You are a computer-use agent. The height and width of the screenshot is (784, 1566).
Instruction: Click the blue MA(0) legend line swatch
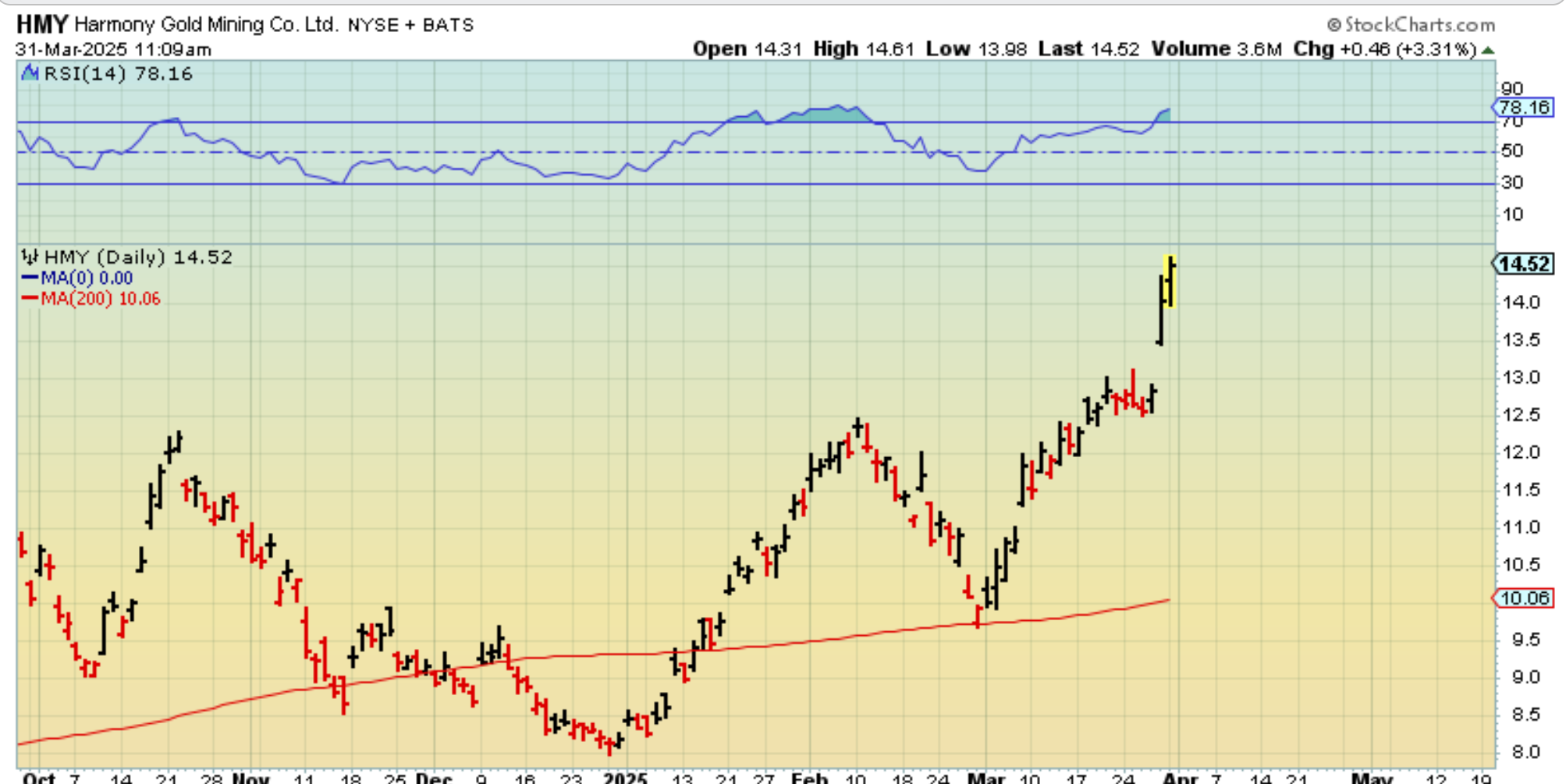point(30,278)
